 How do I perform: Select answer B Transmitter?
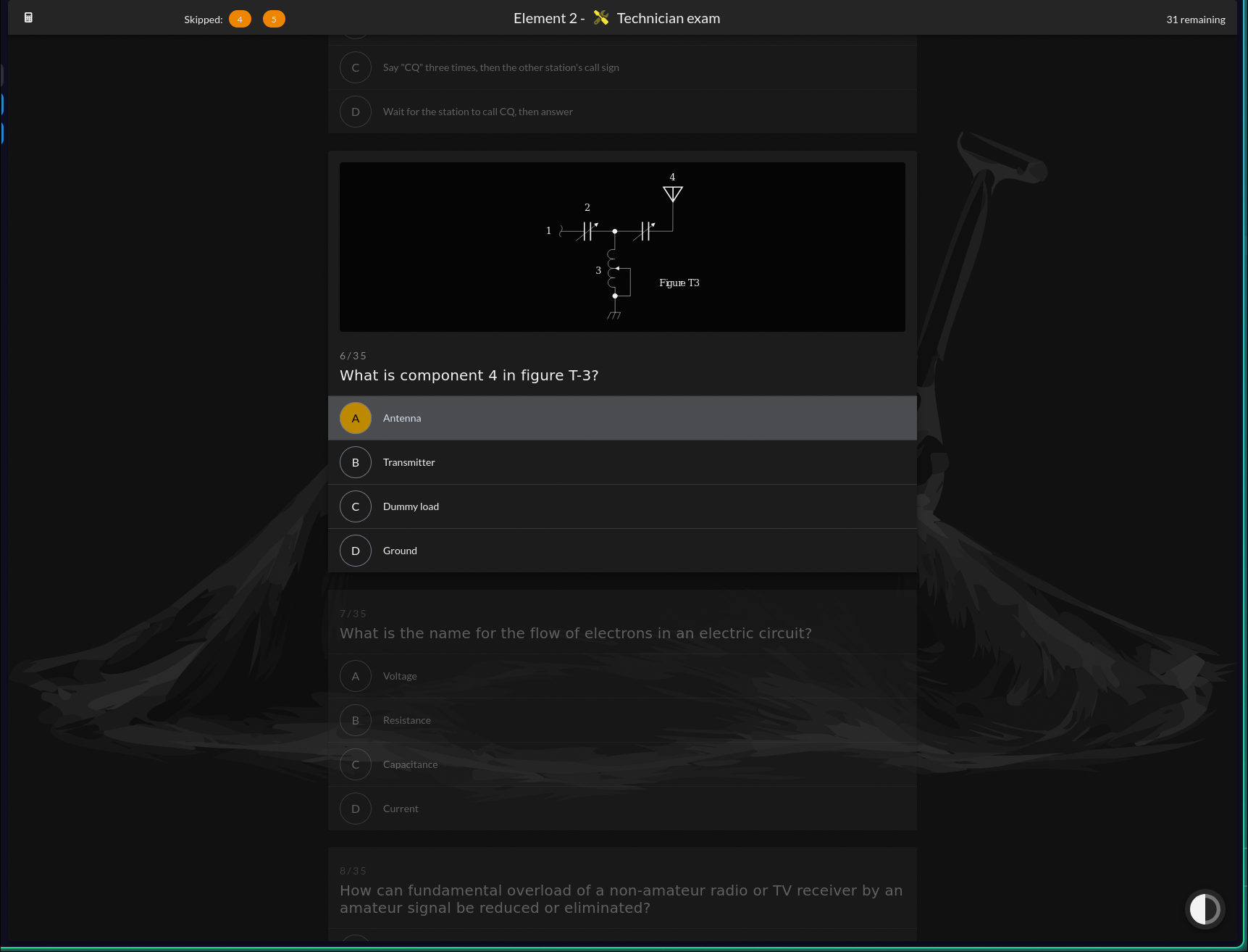pyautogui.click(x=622, y=462)
